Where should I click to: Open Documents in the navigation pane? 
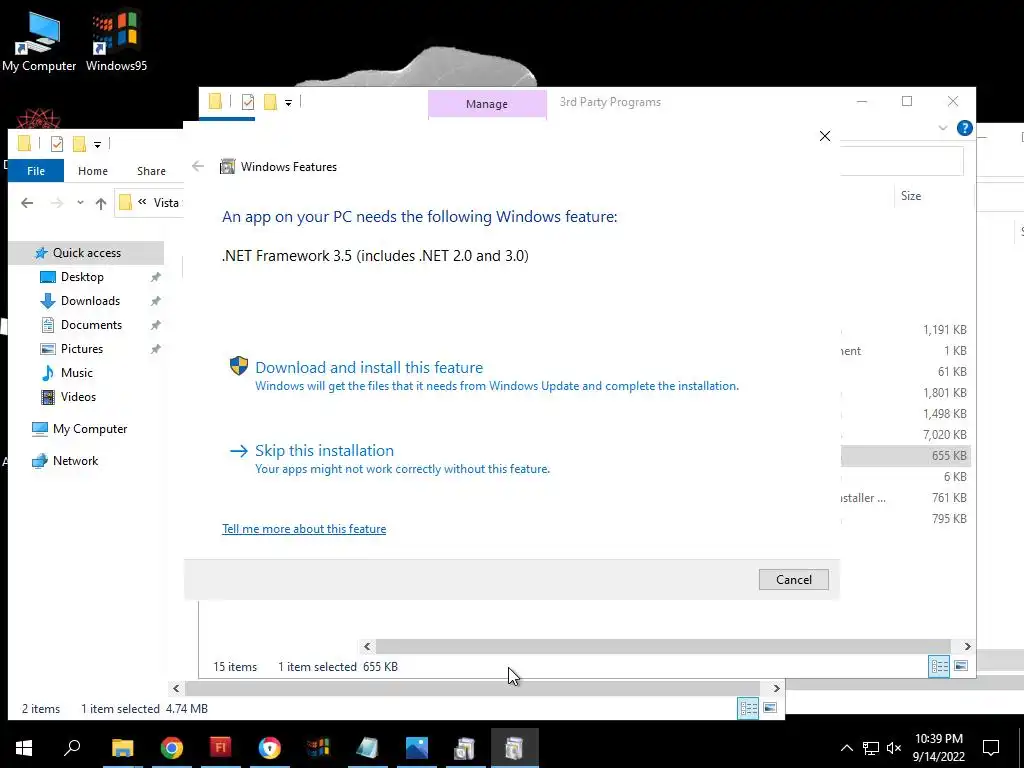click(x=91, y=325)
